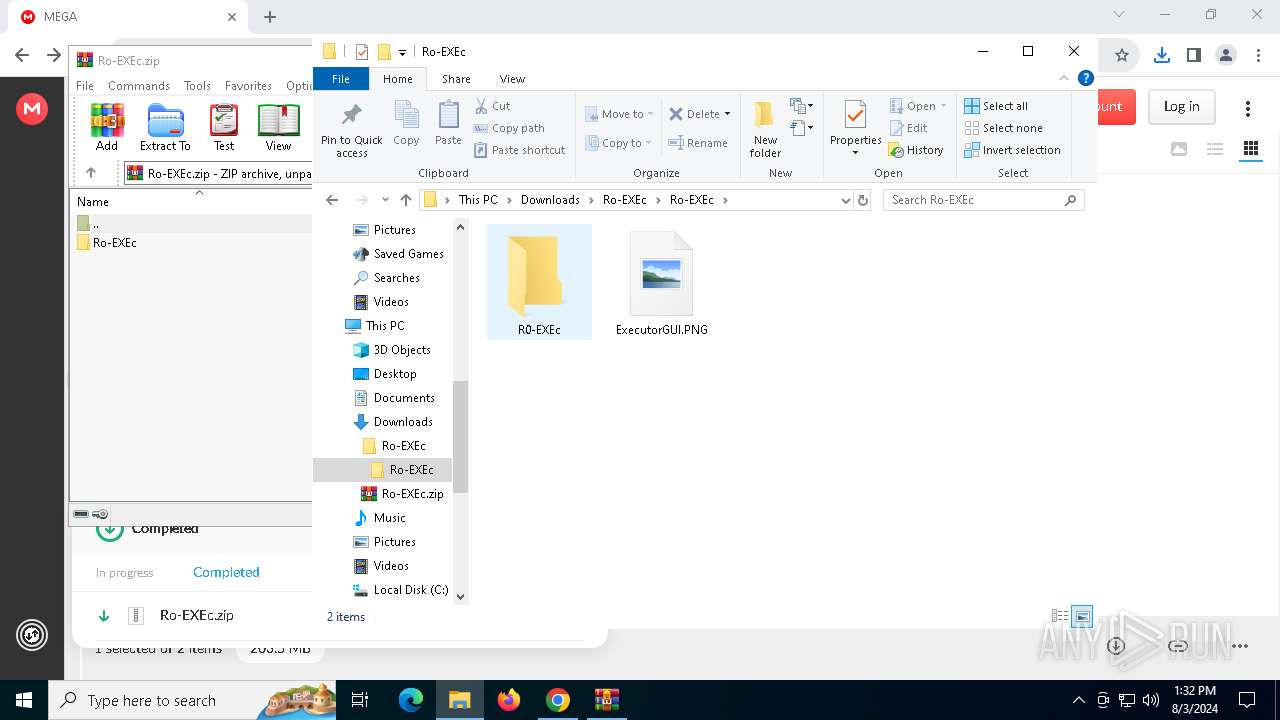Image resolution: width=1280 pixels, height=720 pixels.
Task: Click WinRAR Test button
Action: tap(224, 127)
